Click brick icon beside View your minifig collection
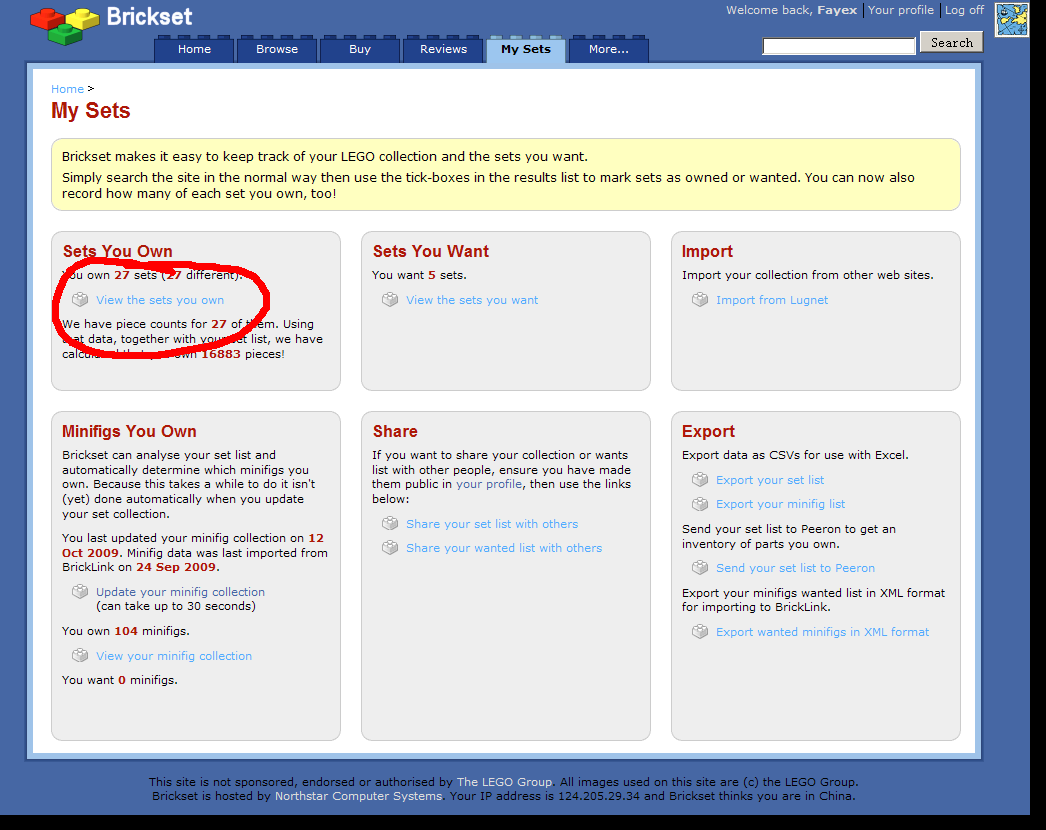Screen dimensions: 1046x830 pos(80,655)
